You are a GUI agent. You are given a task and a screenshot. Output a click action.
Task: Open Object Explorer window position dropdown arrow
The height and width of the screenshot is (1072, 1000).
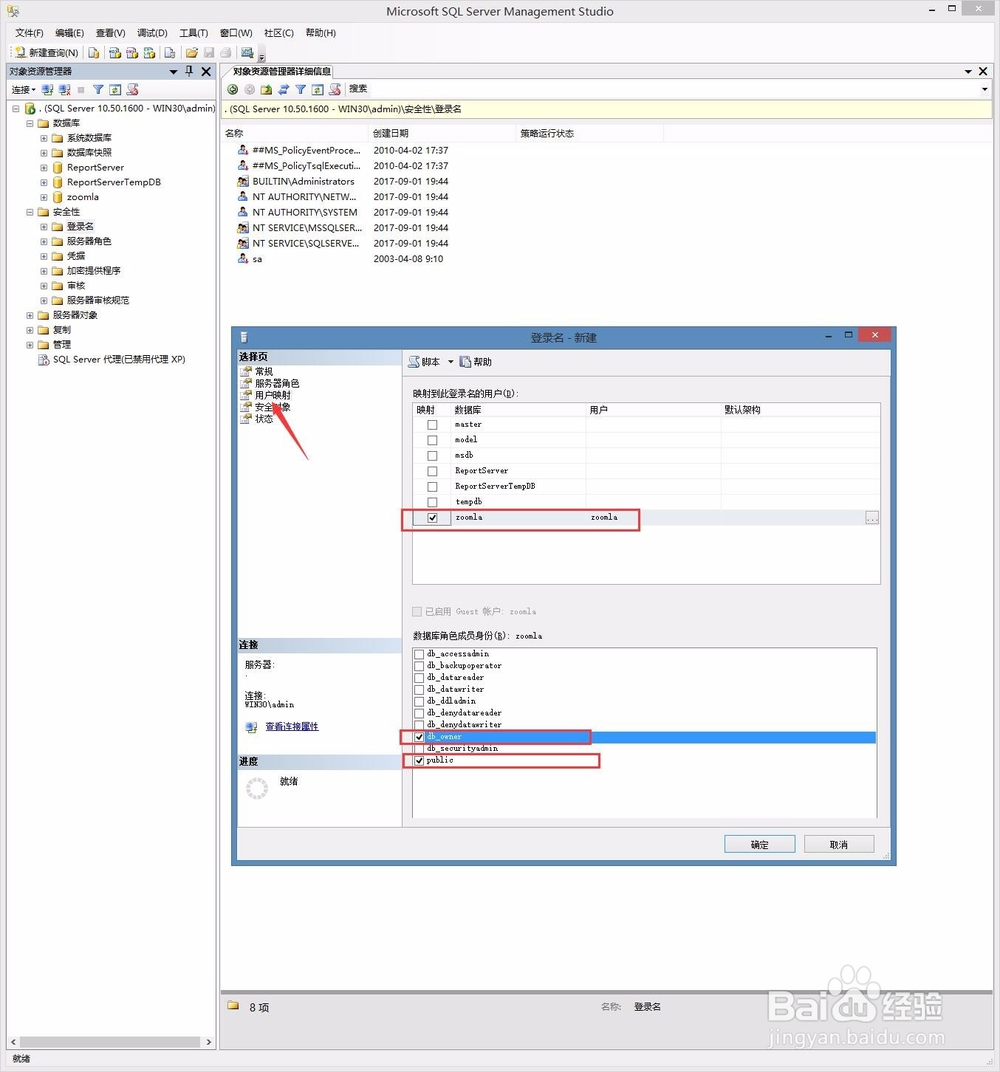173,72
